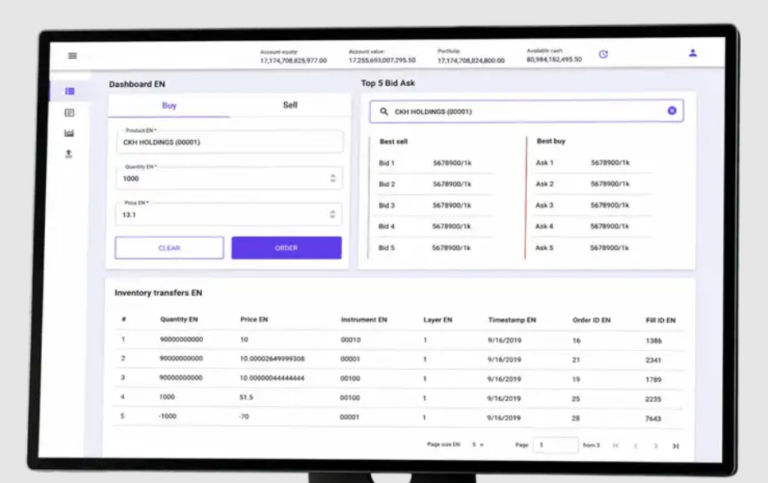
Task: Select the Bid 4 row
Action: click(434, 226)
